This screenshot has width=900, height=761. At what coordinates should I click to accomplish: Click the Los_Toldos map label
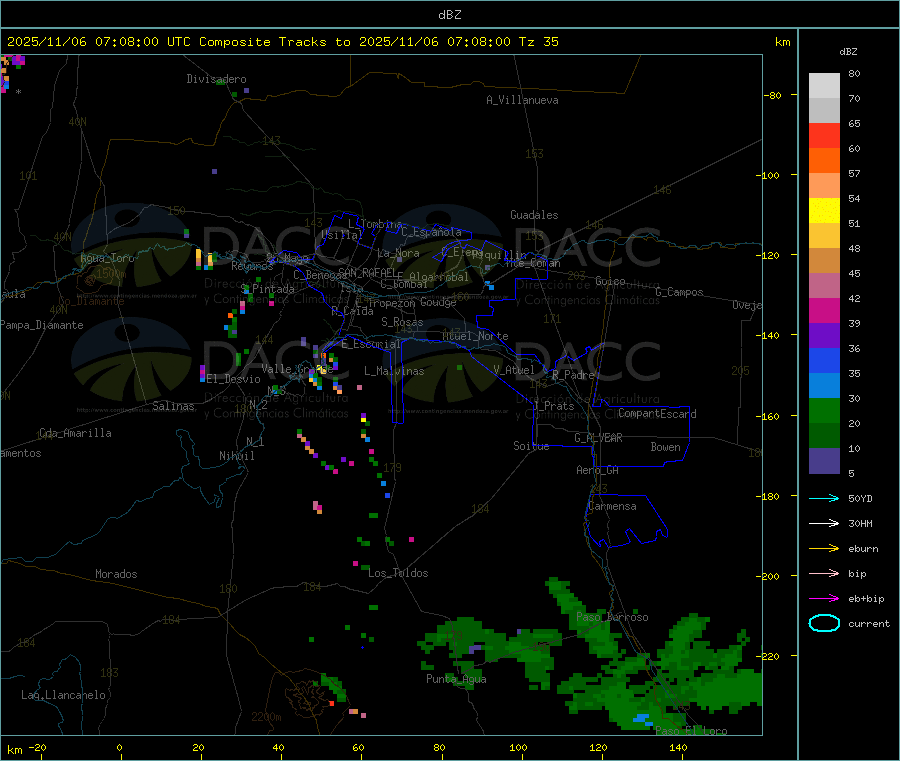coord(398,573)
